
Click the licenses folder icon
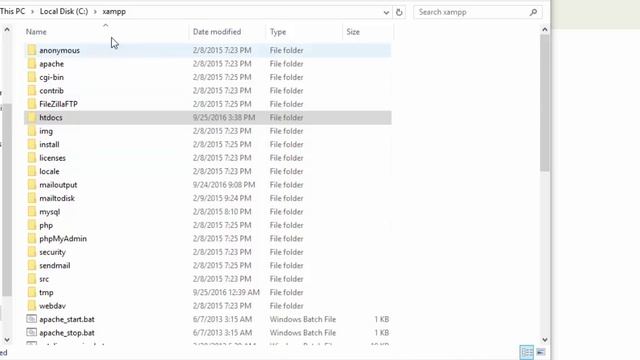(32, 158)
